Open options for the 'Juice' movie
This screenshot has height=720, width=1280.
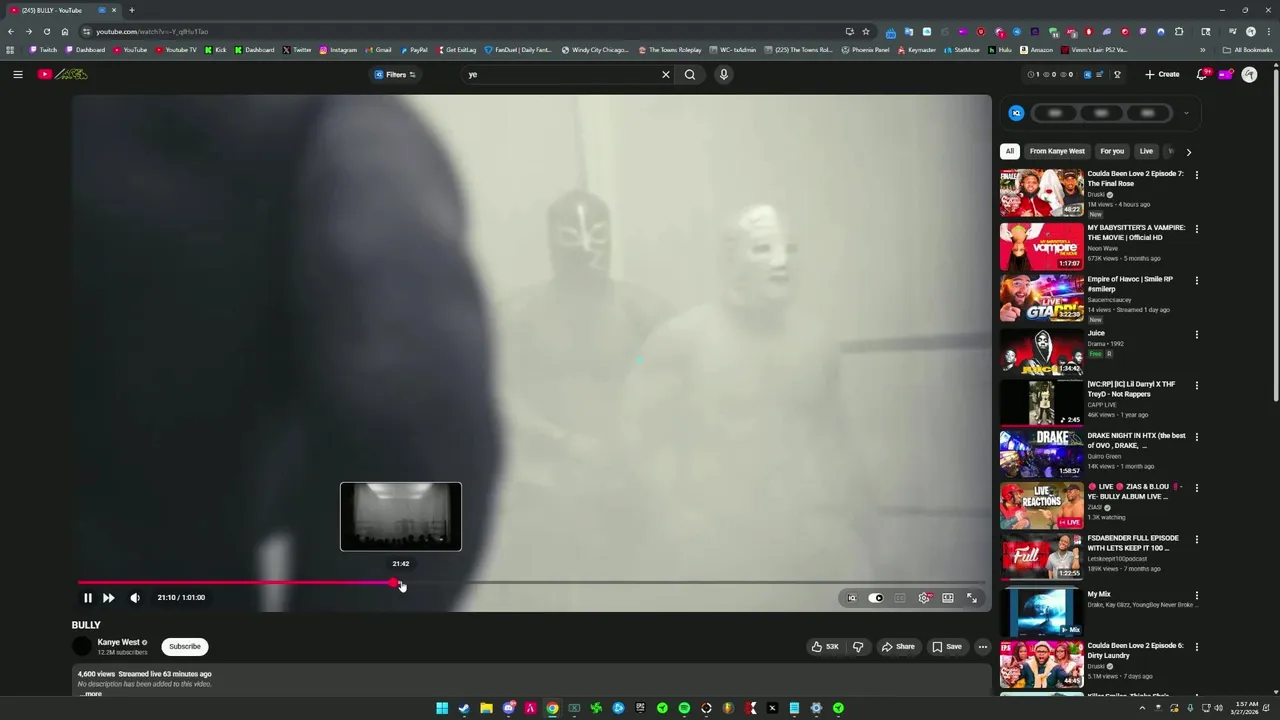[x=1197, y=335]
